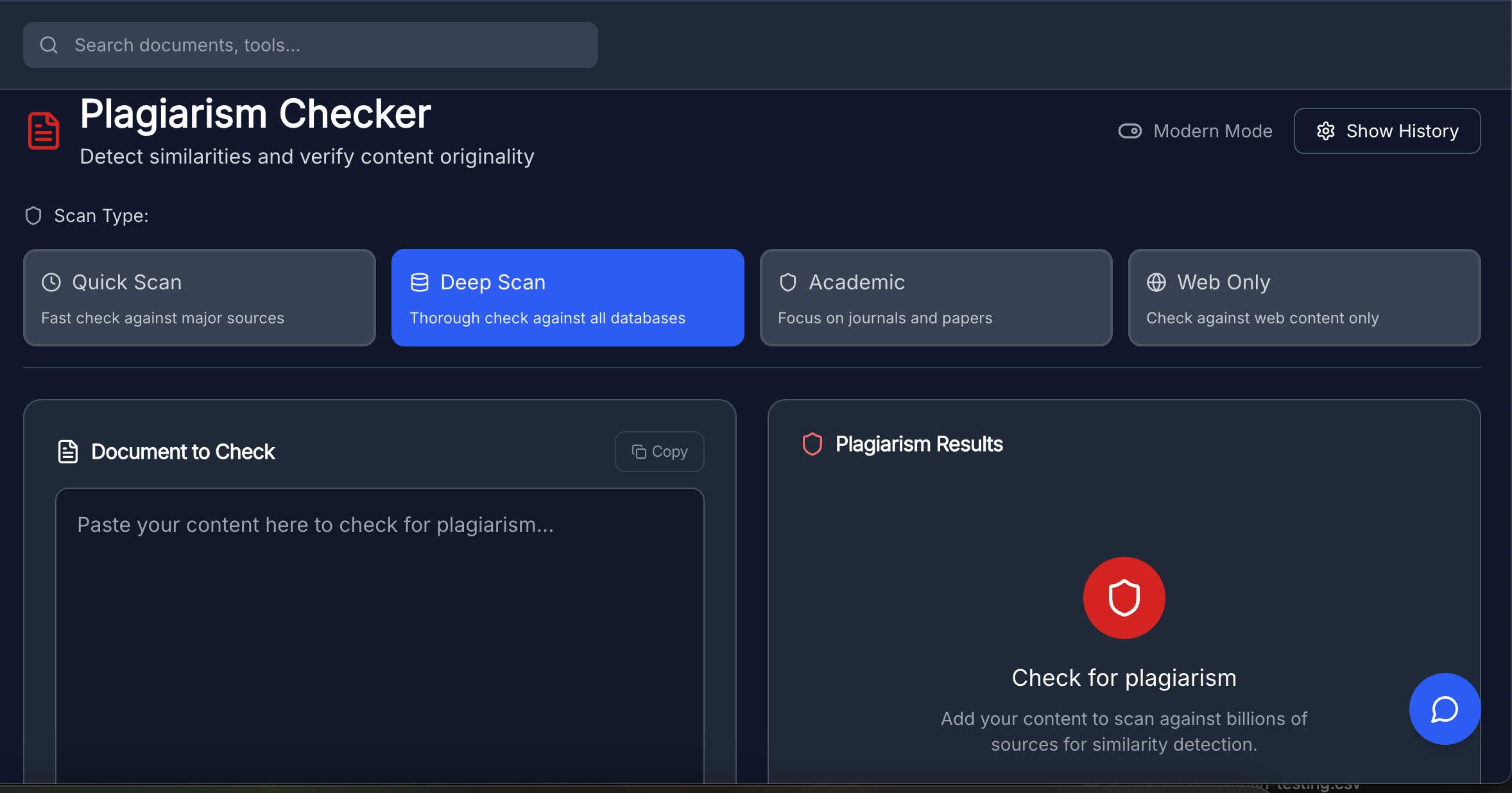Click the gear icon in Show History
Screen dimensions: 1512x793
[x=1326, y=131]
